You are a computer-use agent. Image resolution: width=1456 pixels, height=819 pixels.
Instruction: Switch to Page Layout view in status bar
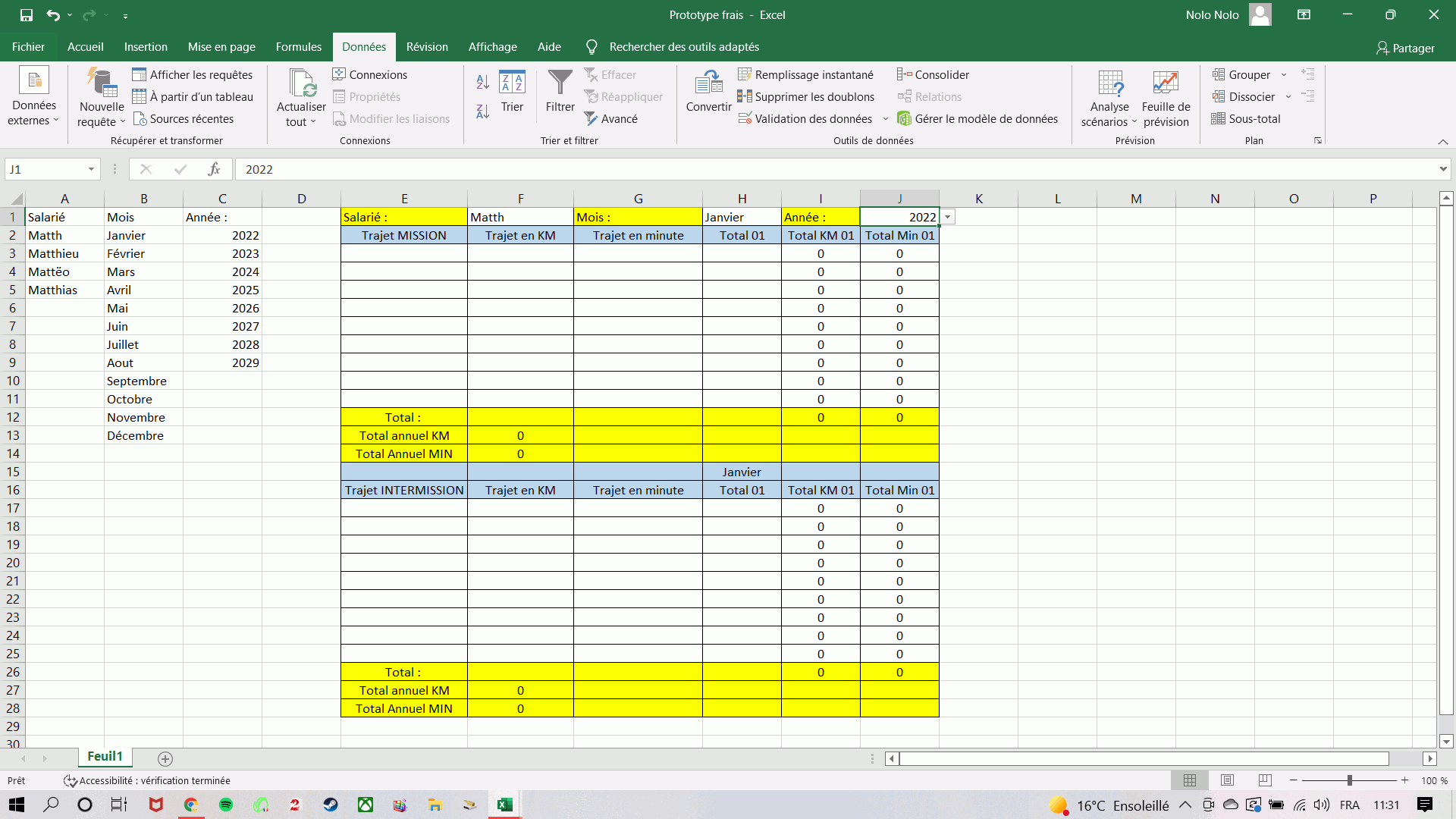1227,780
